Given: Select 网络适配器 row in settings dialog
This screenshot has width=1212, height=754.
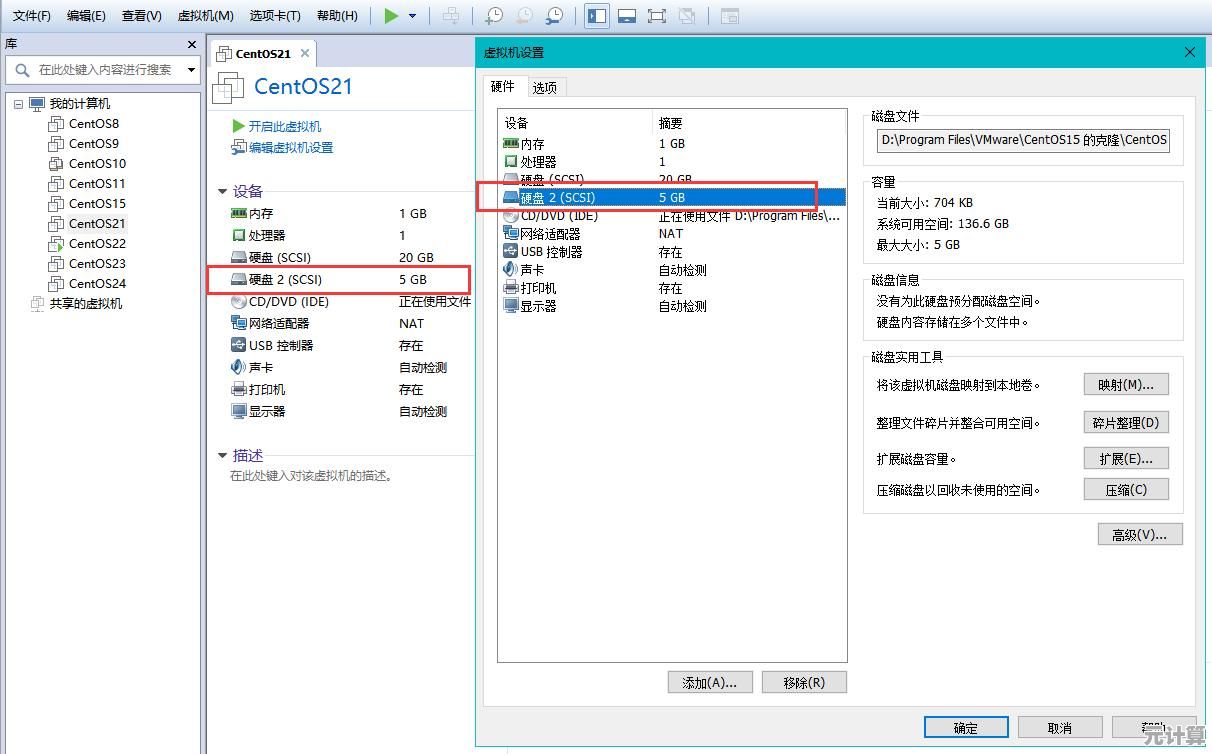Looking at the screenshot, I should pyautogui.click(x=672, y=234).
